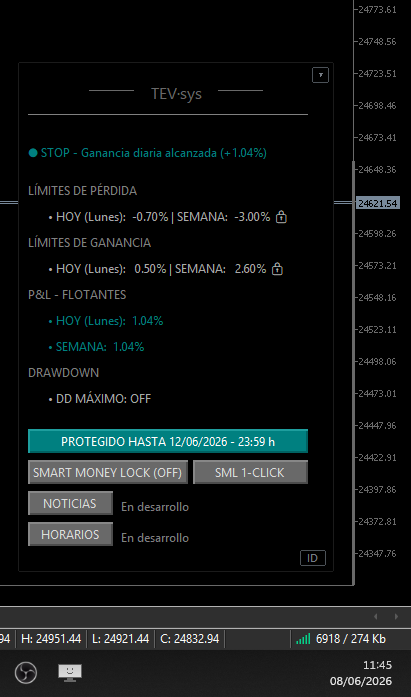Click the green connection signal bars icon
The image size is (411, 697).
pyautogui.click(x=303, y=639)
